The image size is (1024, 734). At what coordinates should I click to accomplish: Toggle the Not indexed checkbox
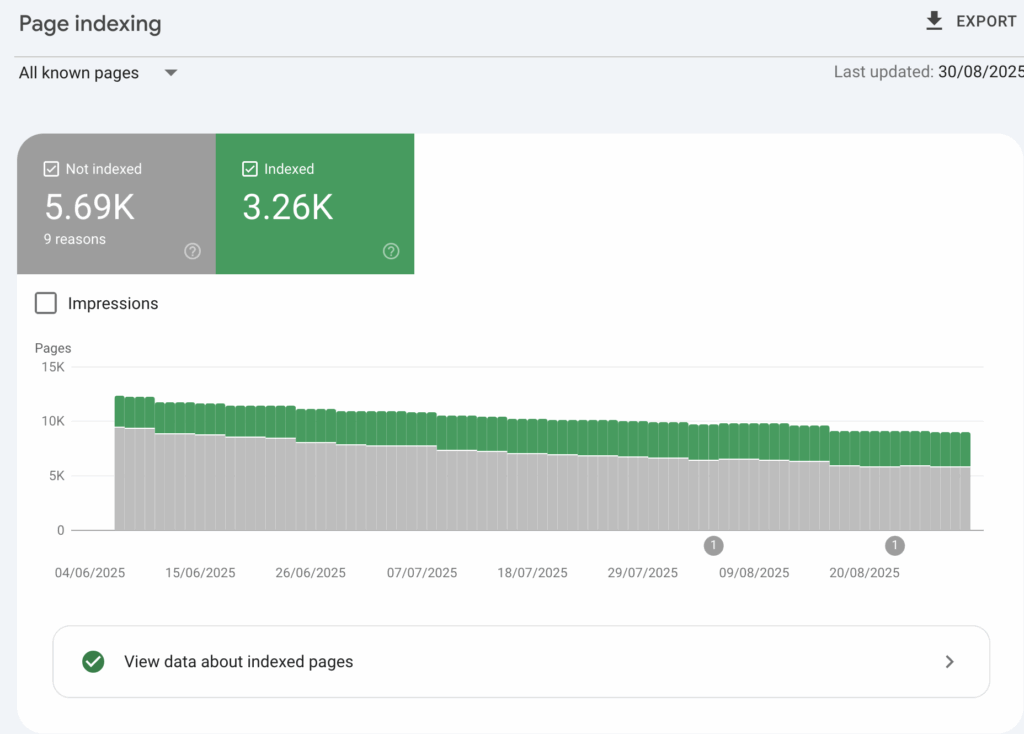[52, 169]
